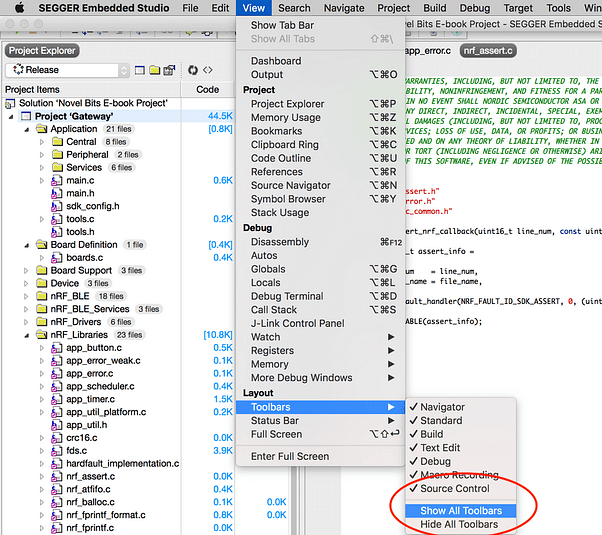Viewport: 602px width, 535px height.
Task: Toggle the Debug toolbar
Action: pyautogui.click(x=460, y=461)
